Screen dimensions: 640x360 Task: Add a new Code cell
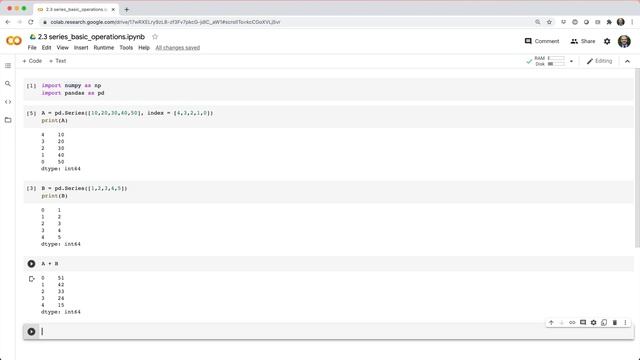[x=32, y=61]
